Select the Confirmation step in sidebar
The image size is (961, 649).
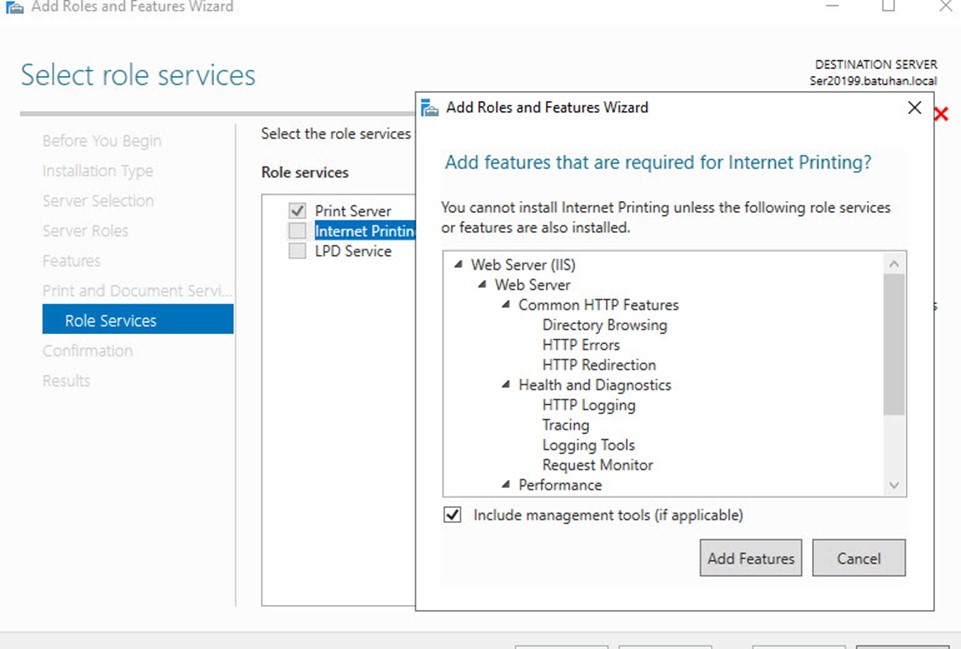coord(88,351)
